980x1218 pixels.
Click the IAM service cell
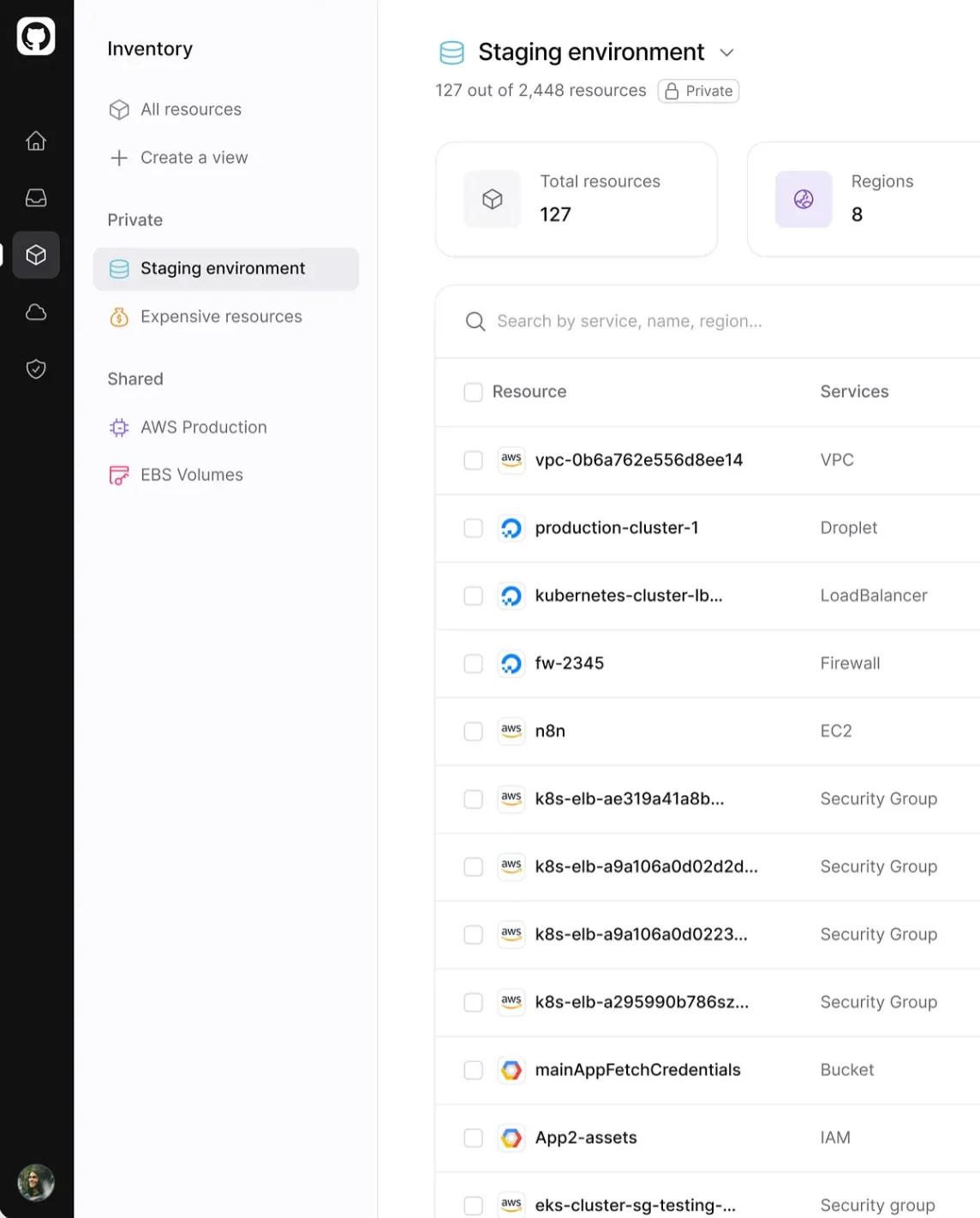(x=835, y=1137)
